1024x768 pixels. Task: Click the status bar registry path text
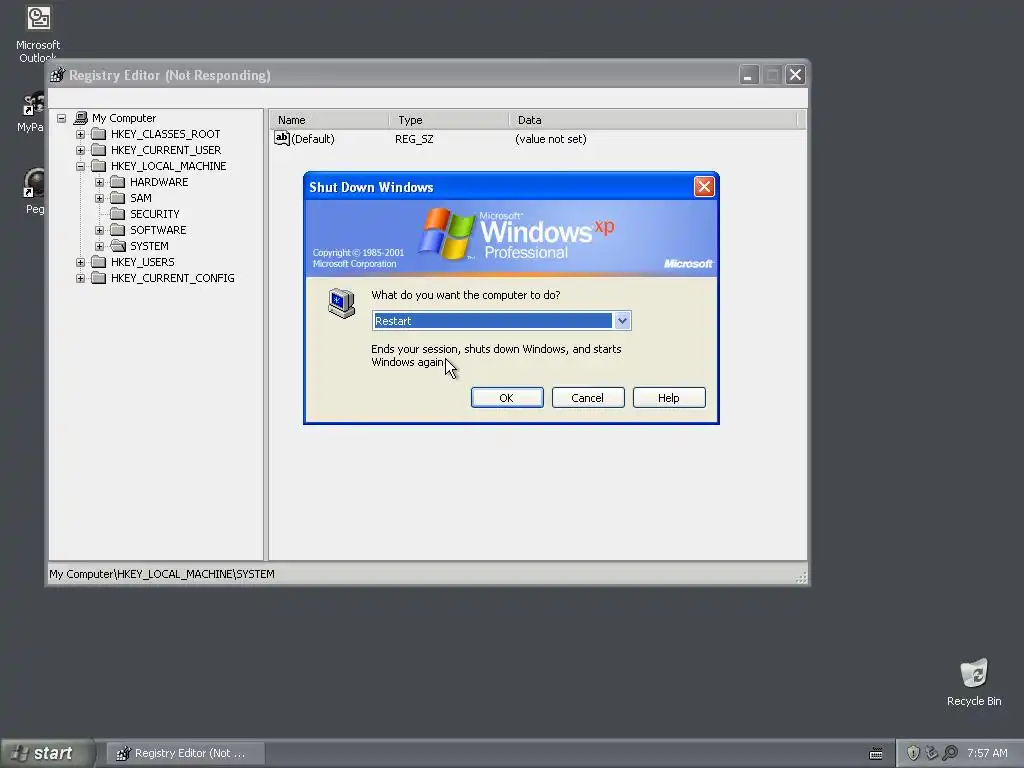coord(162,574)
